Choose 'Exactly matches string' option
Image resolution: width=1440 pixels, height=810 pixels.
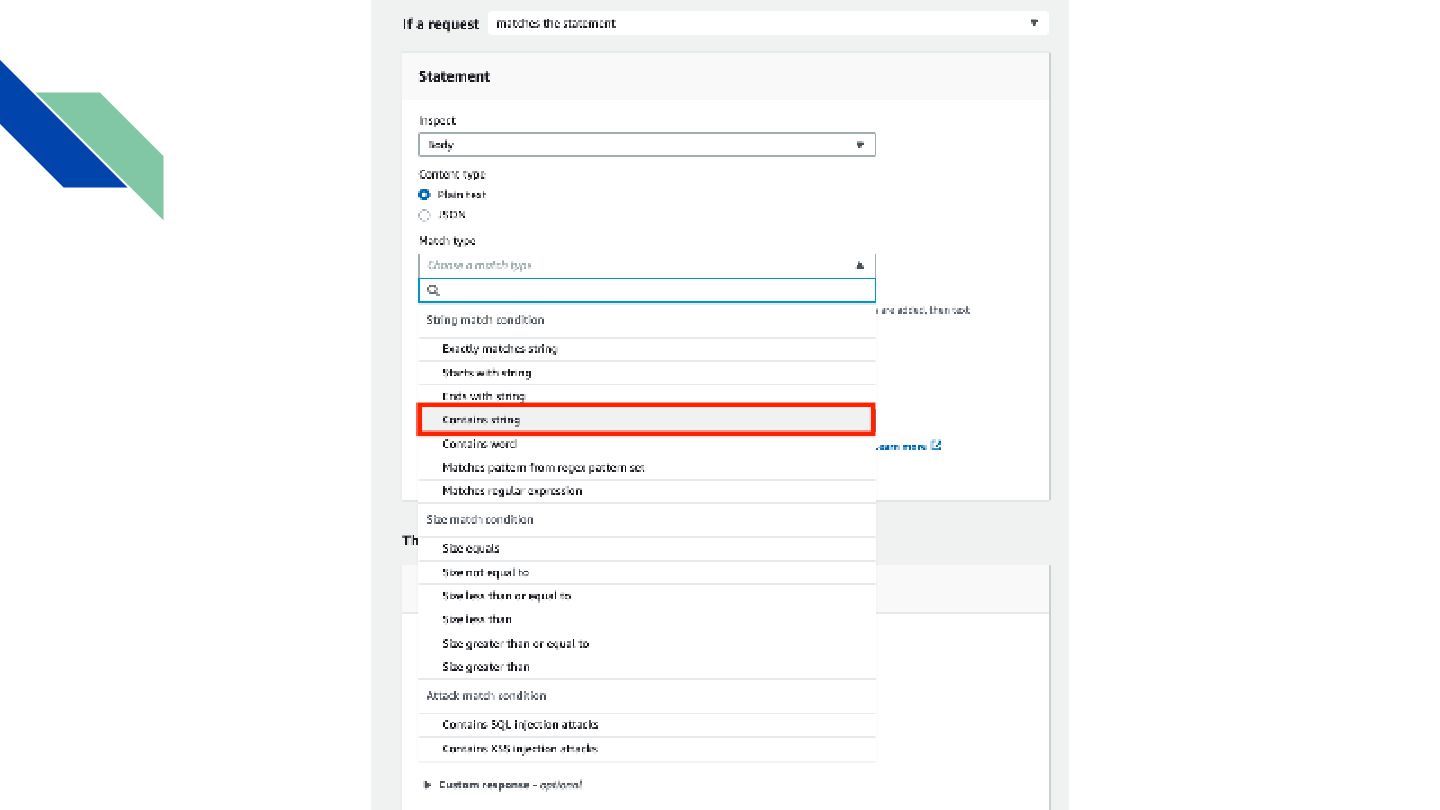(x=647, y=349)
